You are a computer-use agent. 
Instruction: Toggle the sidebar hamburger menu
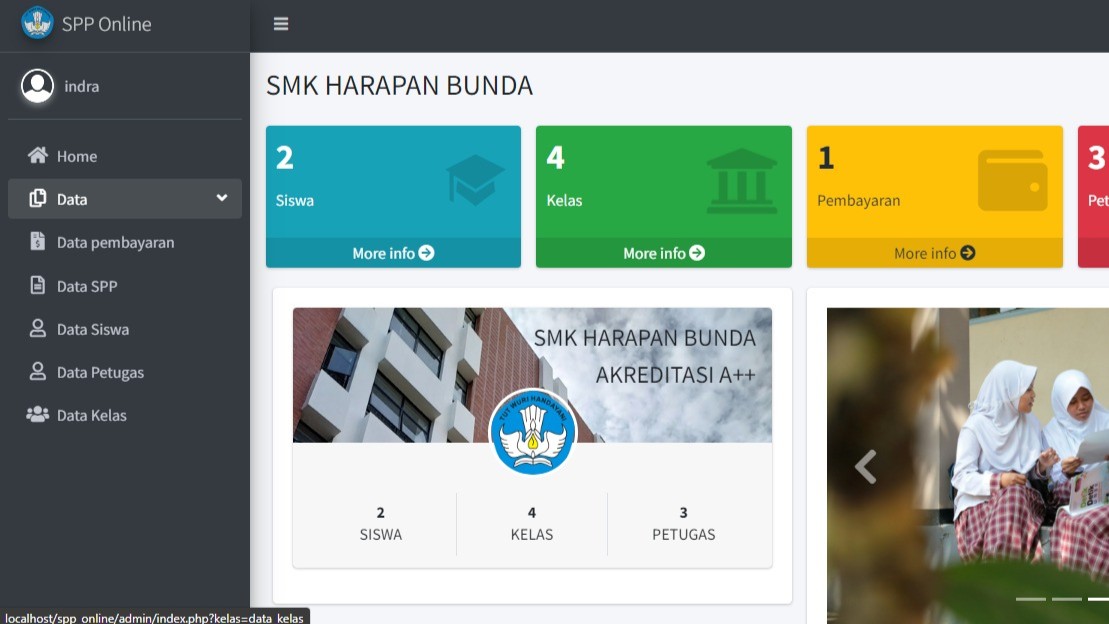(281, 24)
